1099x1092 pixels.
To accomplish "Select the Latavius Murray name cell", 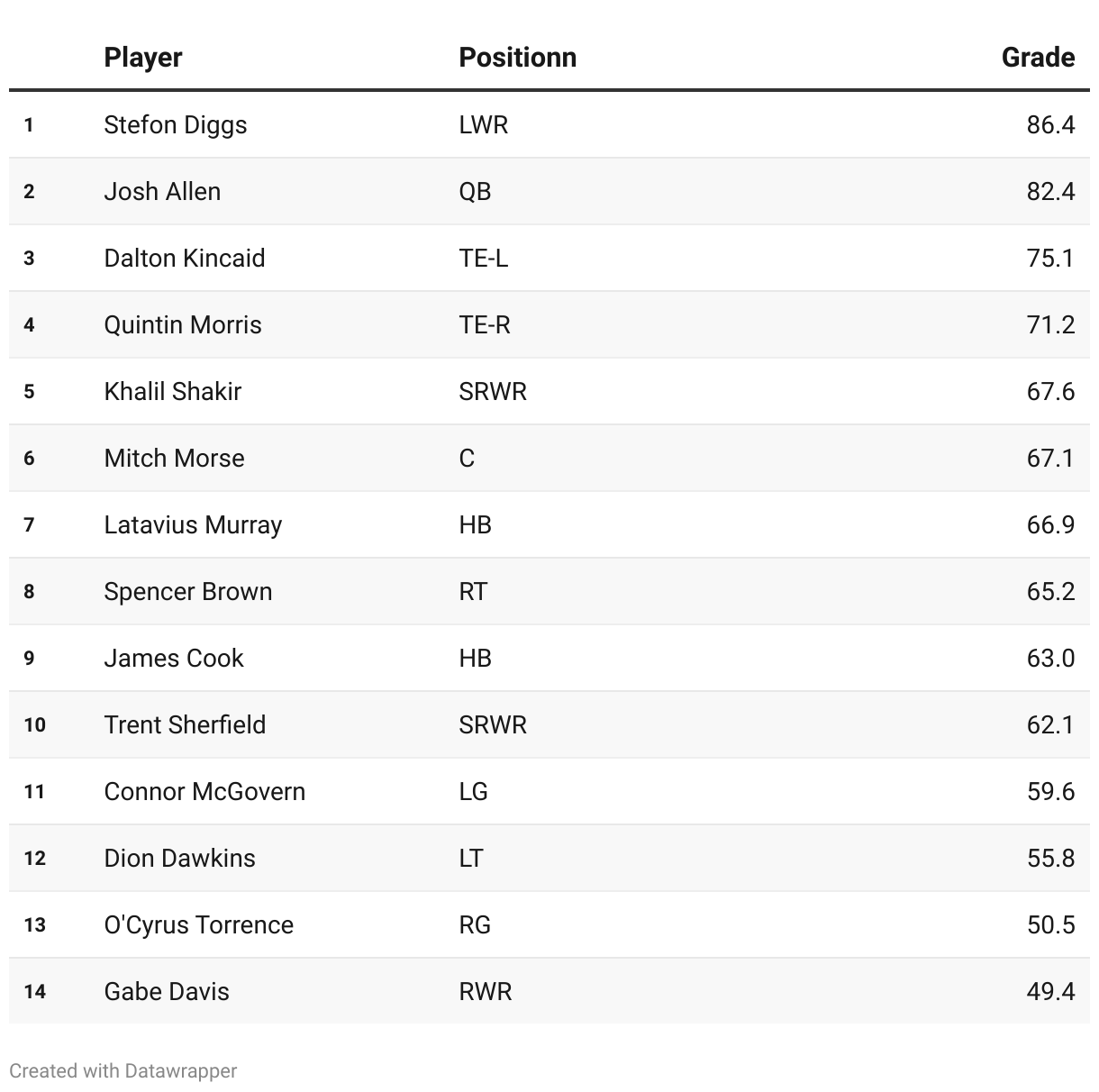I will (193, 524).
